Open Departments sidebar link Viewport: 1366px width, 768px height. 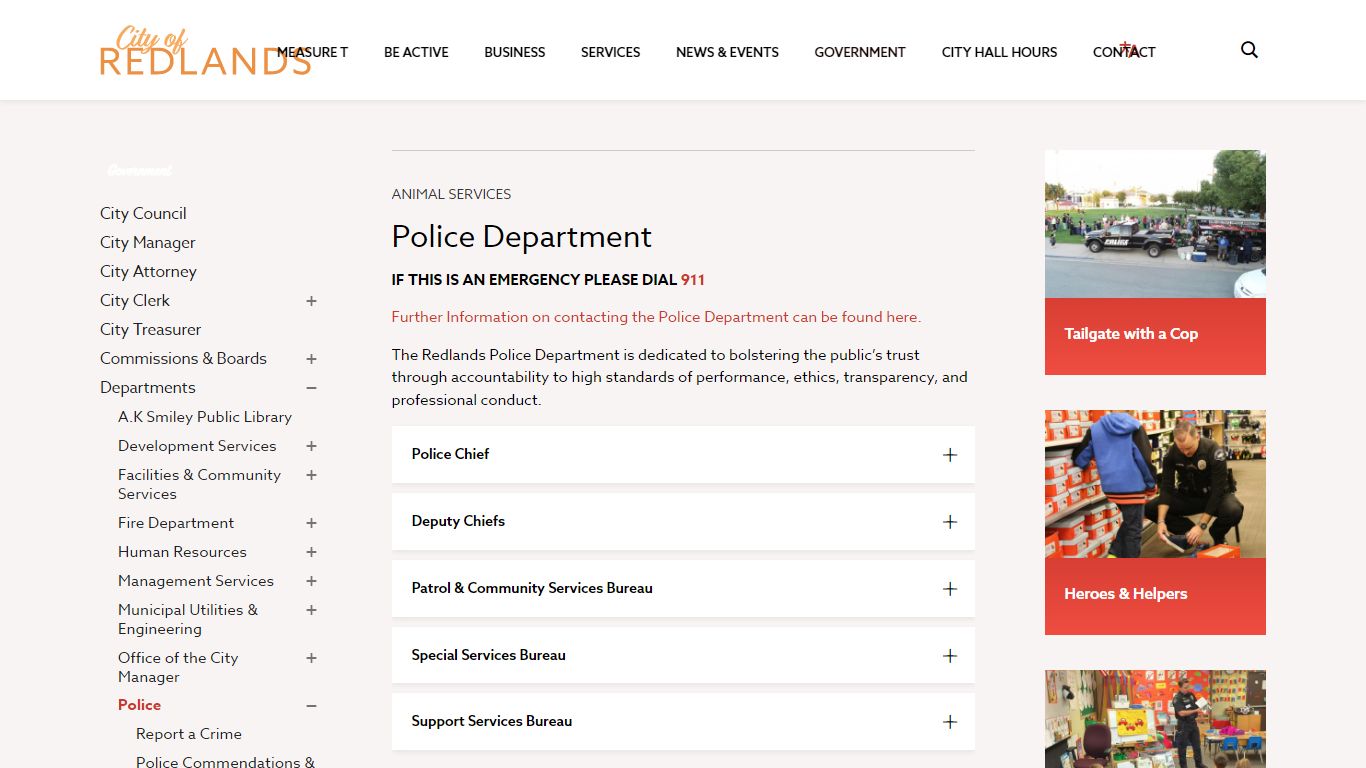148,387
